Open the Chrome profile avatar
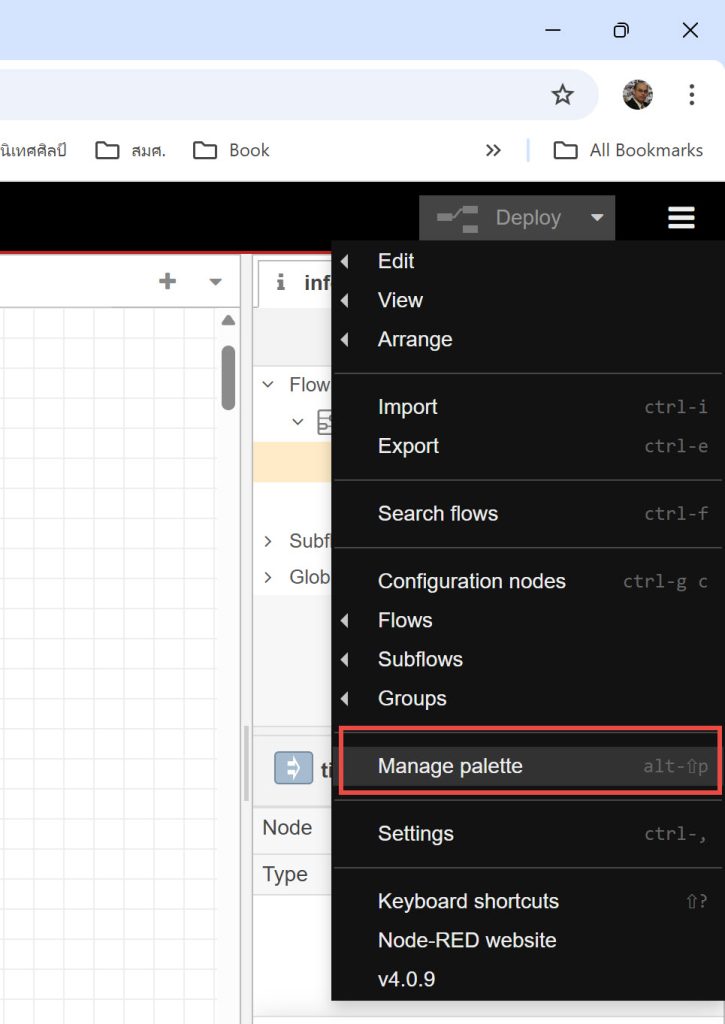Screen dimensions: 725x1024 637,95
